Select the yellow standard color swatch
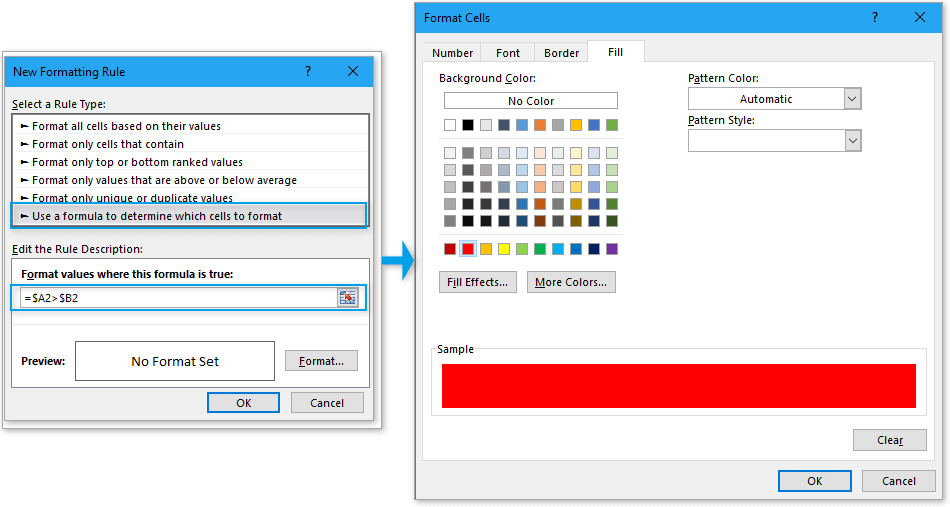The width and height of the screenshot is (950, 507). coord(504,249)
